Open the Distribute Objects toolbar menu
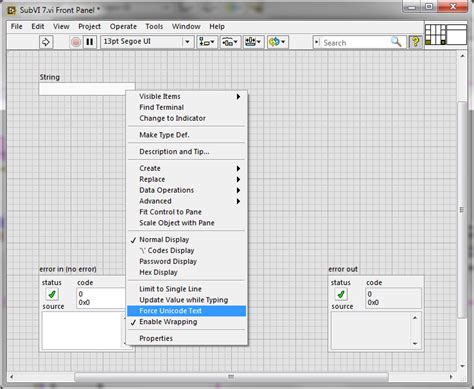This screenshot has height=389, width=474. click(230, 42)
